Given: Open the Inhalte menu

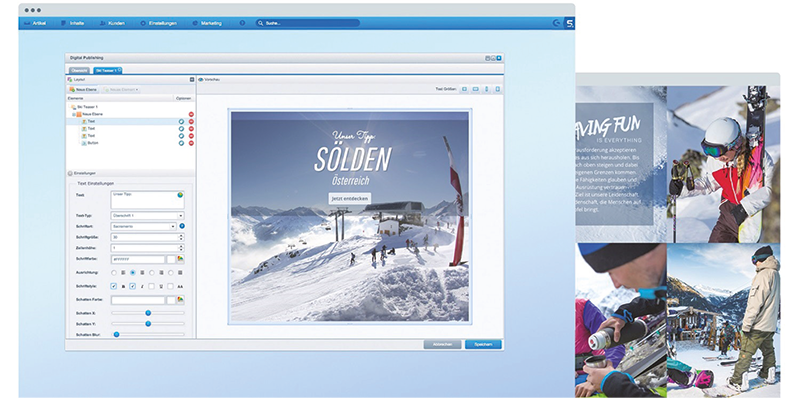Looking at the screenshot, I should [72, 23].
